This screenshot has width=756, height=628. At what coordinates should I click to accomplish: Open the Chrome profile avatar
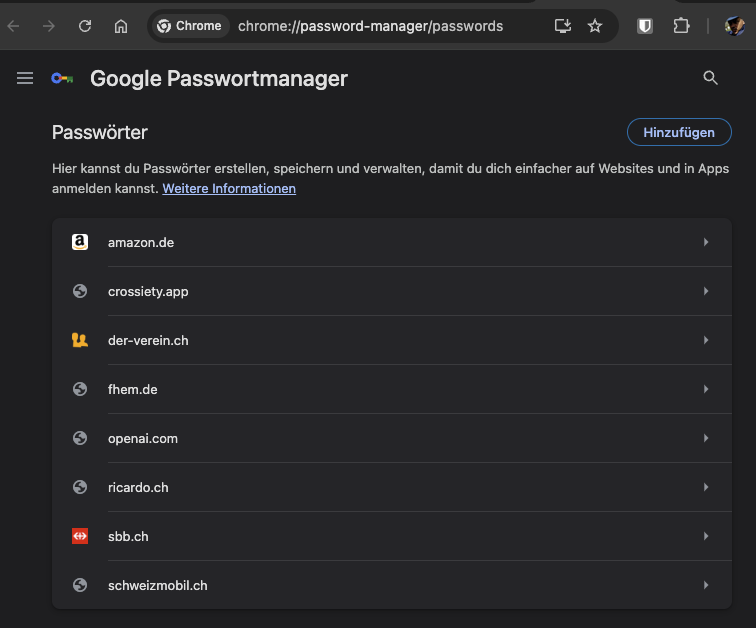(x=735, y=26)
